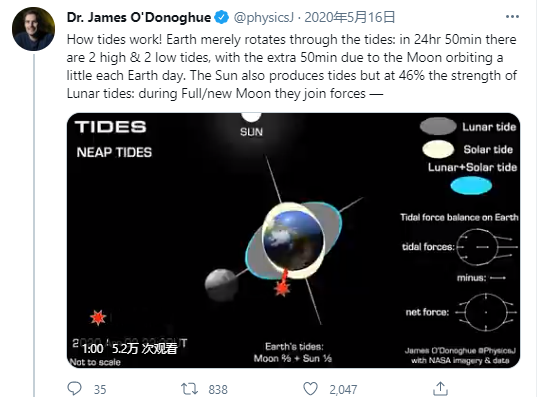538x397 pixels.
Task: Open the tweet date 2020年5月16日
Action: click(x=350, y=17)
